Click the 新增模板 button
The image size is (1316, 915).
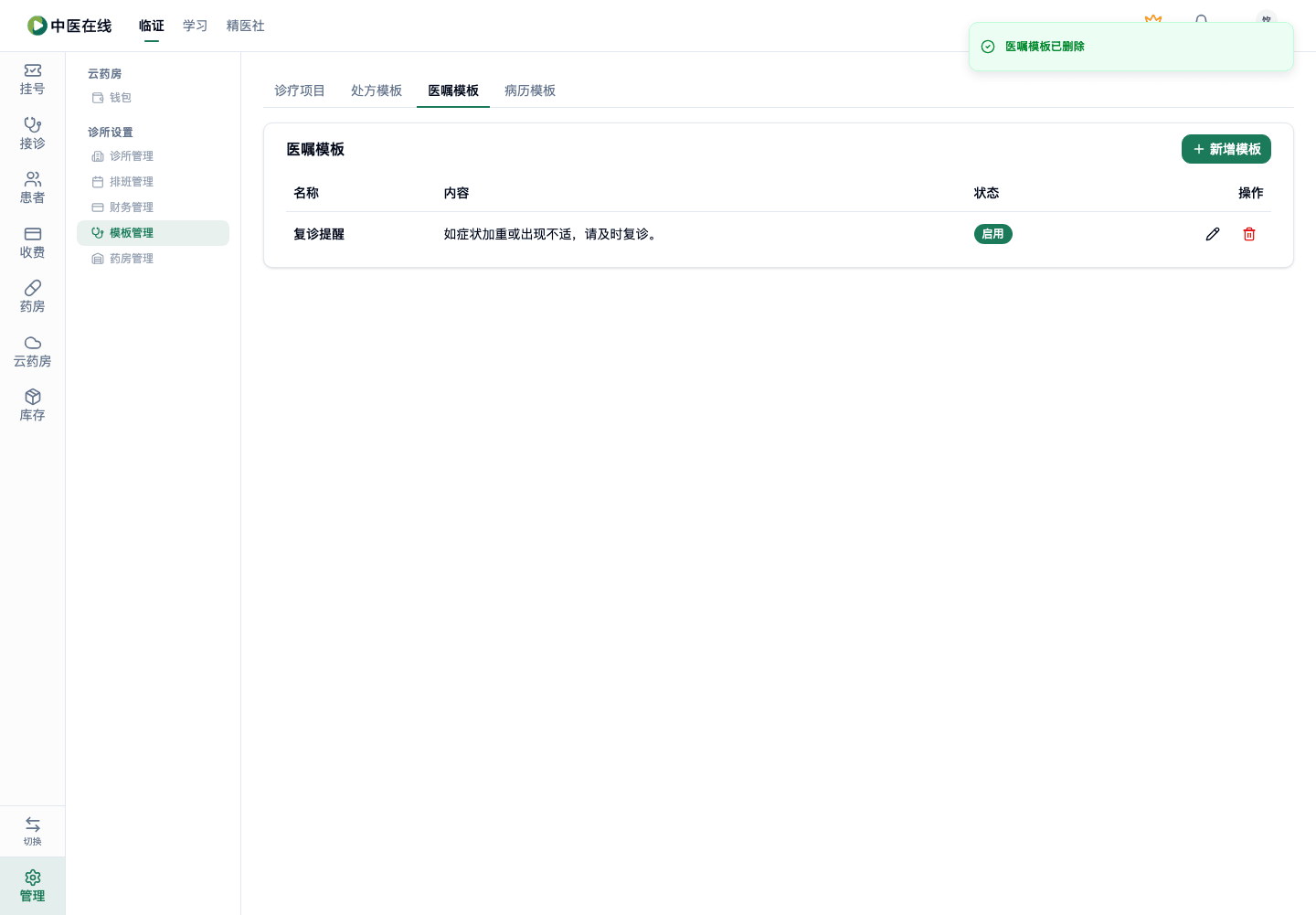pyautogui.click(x=1226, y=149)
